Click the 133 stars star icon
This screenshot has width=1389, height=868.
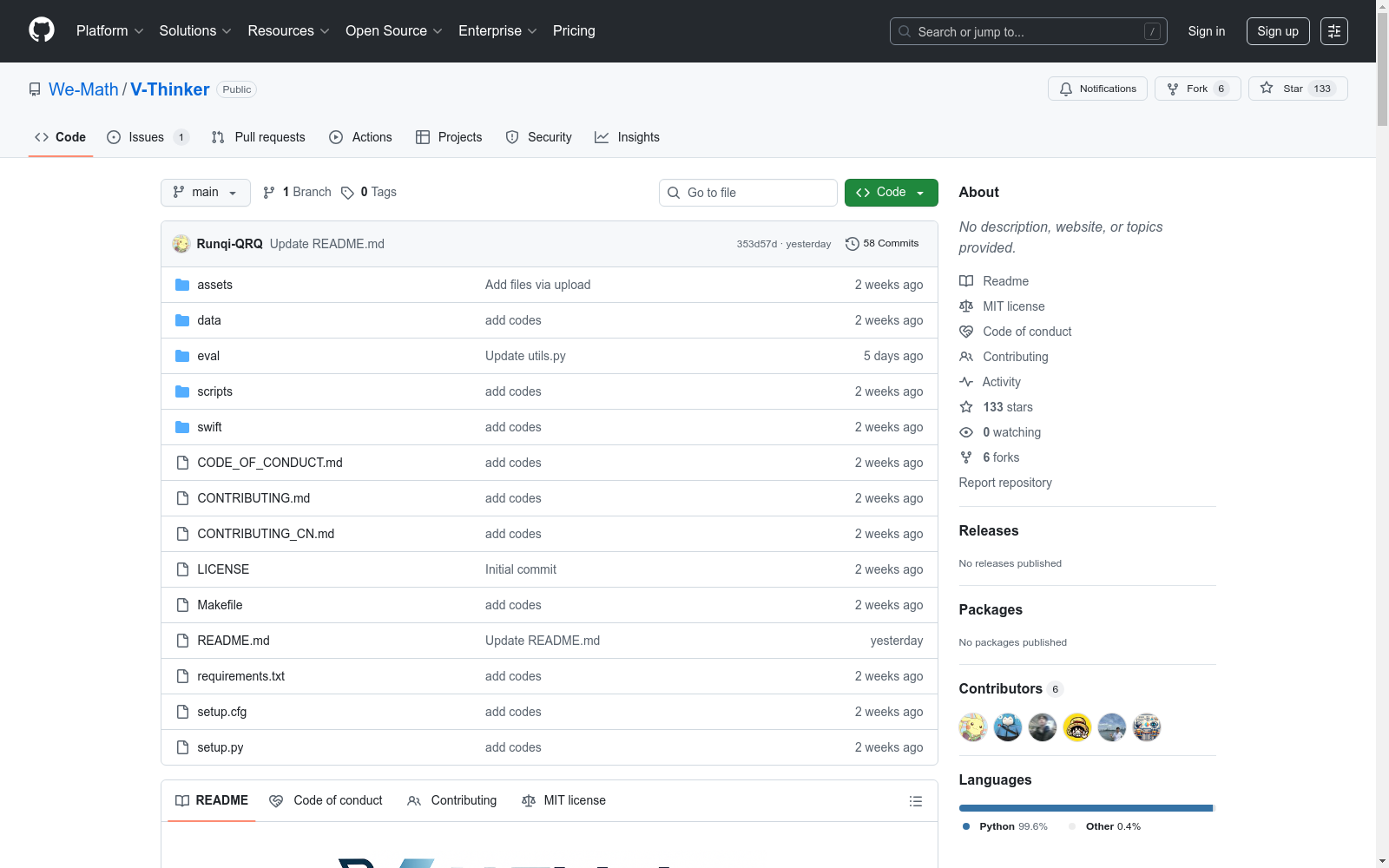coord(966,407)
